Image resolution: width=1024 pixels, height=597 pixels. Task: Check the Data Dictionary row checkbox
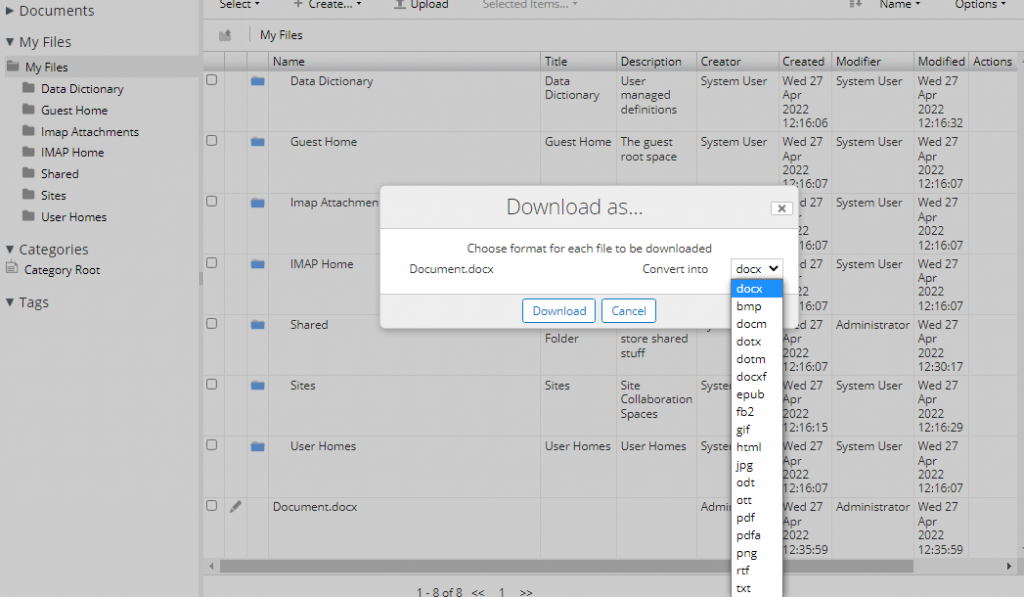(211, 80)
